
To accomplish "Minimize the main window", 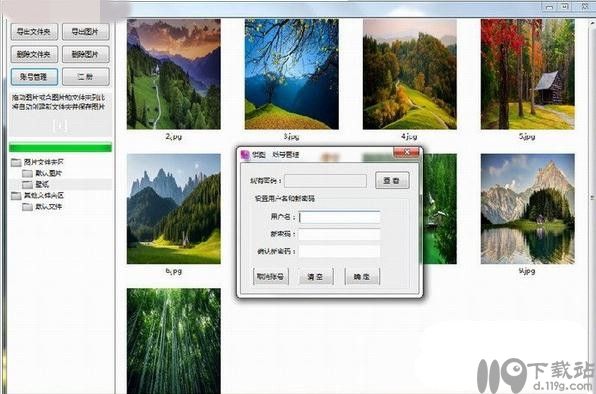I will coord(550,7).
